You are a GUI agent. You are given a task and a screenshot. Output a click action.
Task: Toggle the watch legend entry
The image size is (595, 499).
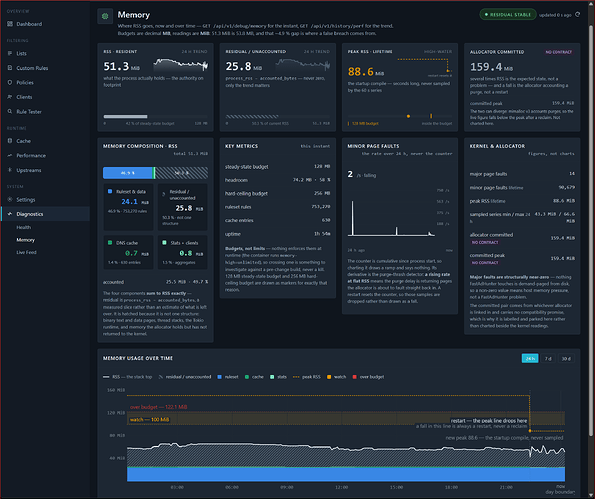point(337,377)
